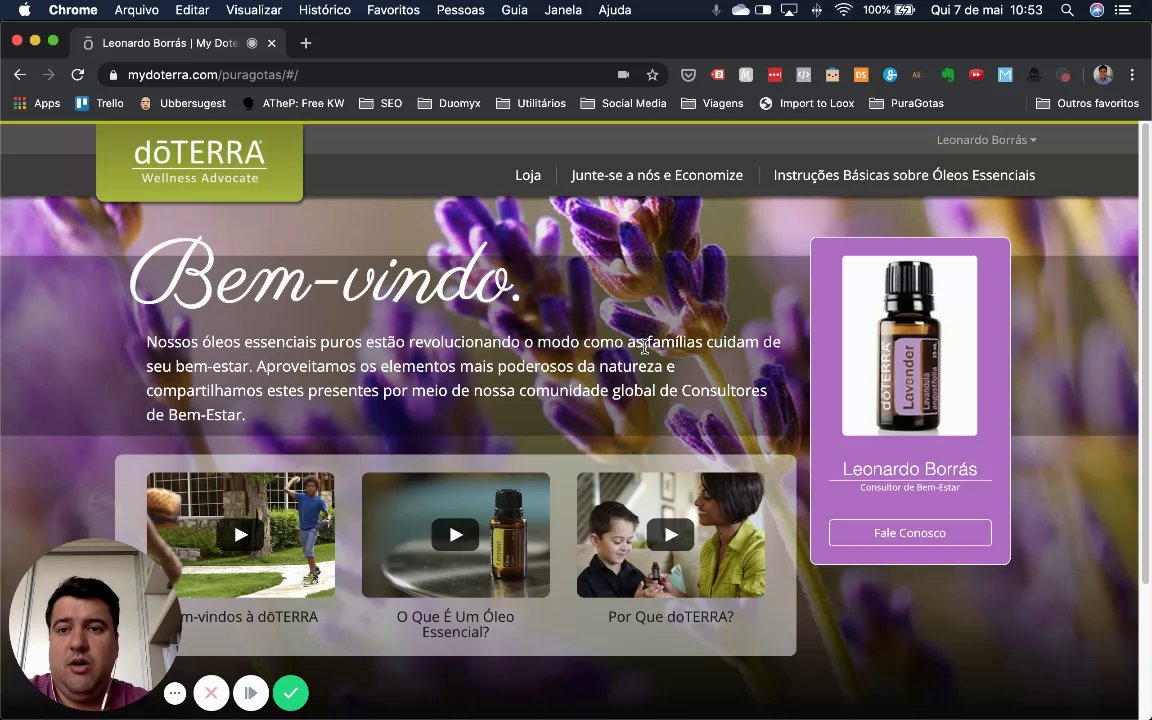Open the Pessoas menu

(x=461, y=10)
